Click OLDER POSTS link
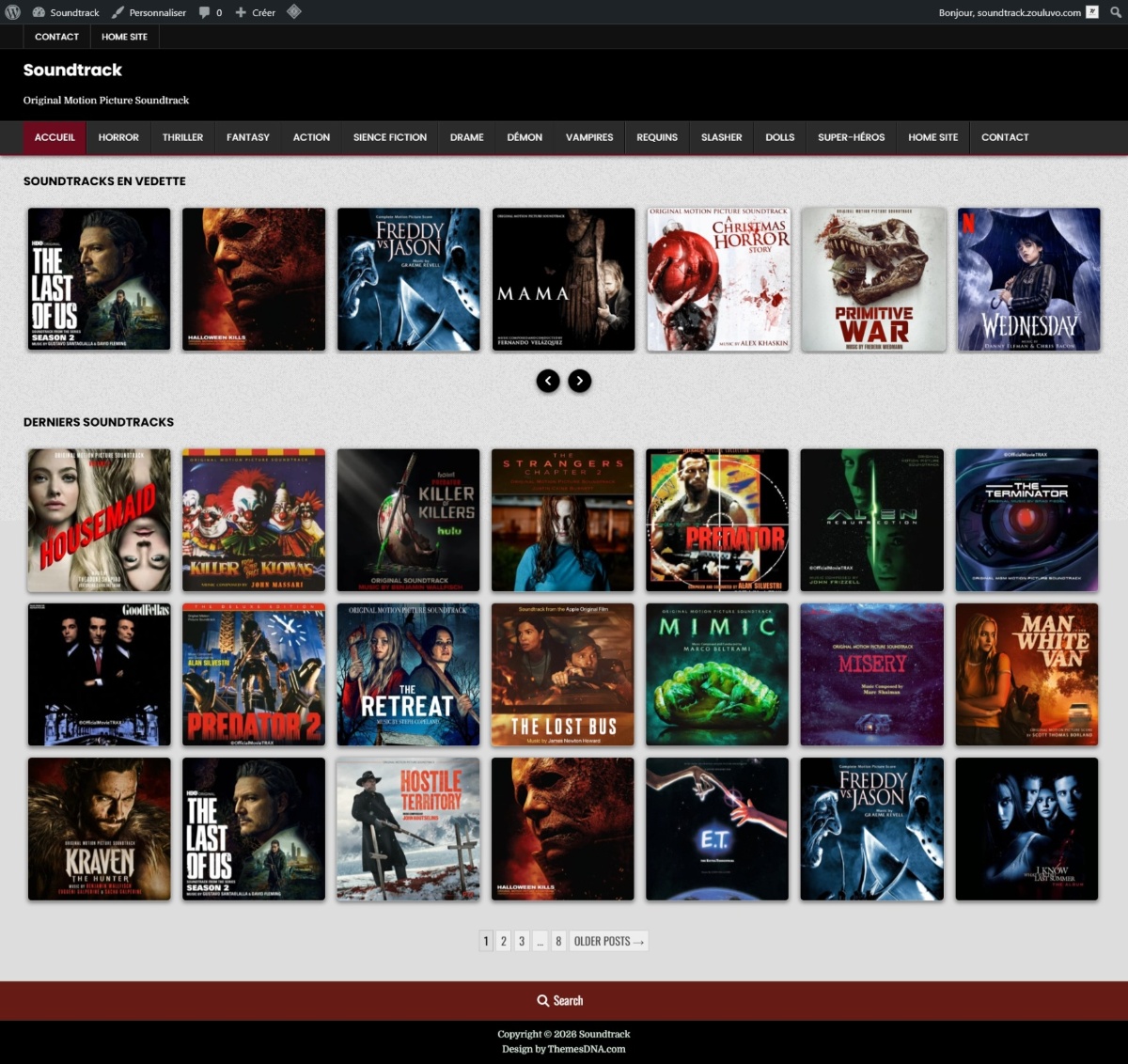Image resolution: width=1128 pixels, height=1064 pixels. [609, 941]
